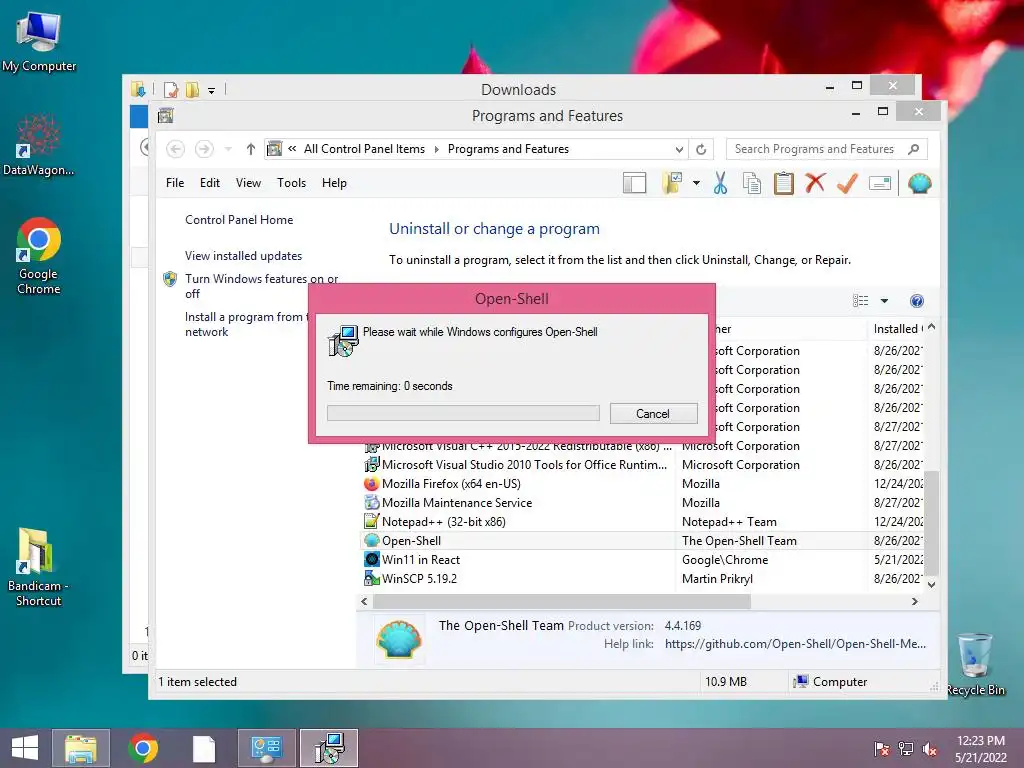Open the File menu
This screenshot has height=768, width=1024.
(x=175, y=184)
